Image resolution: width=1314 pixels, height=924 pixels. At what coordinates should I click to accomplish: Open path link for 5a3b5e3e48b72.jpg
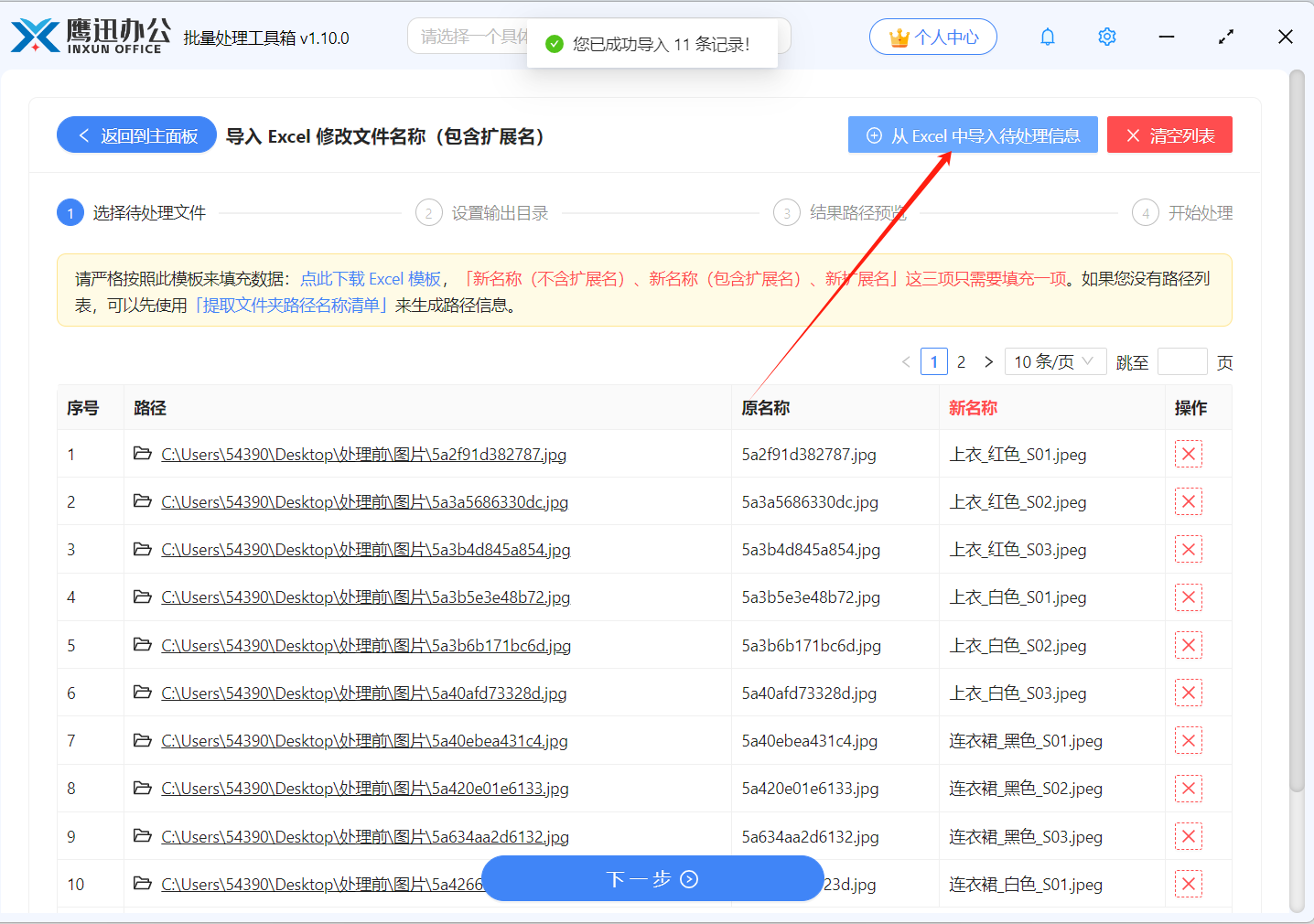tap(366, 597)
